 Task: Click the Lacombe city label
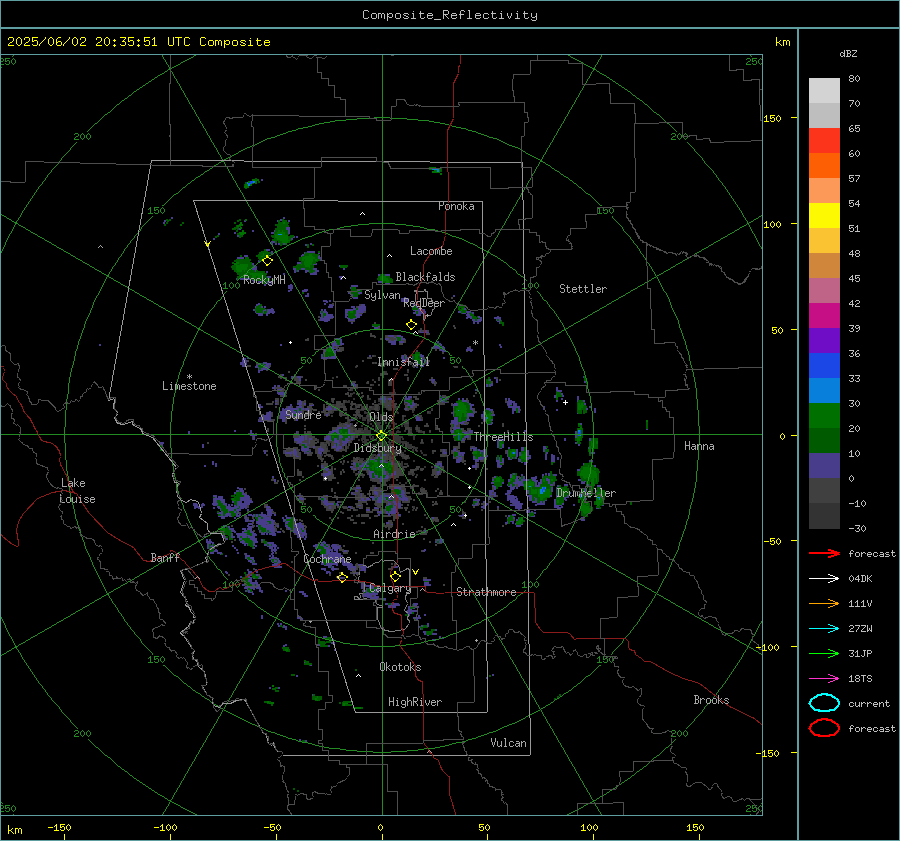[x=431, y=251]
